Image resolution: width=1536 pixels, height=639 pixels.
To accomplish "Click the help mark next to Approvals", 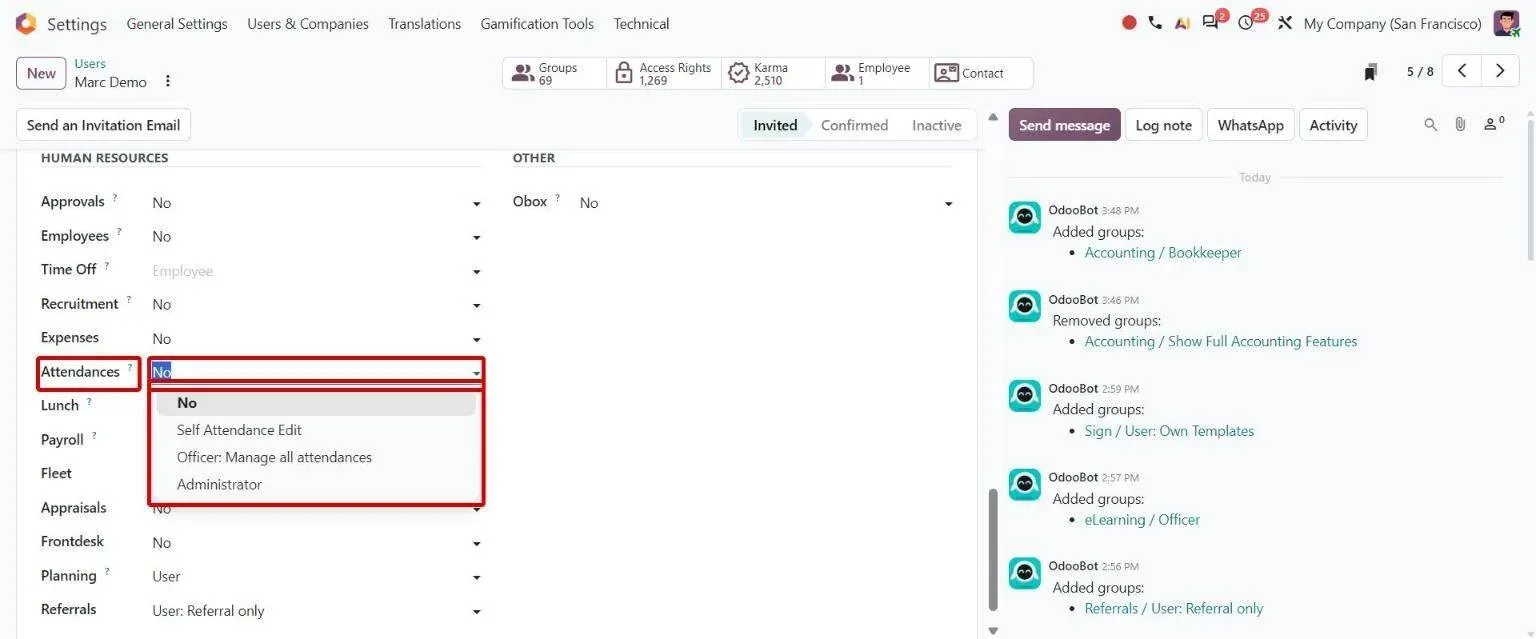I will click(x=115, y=198).
